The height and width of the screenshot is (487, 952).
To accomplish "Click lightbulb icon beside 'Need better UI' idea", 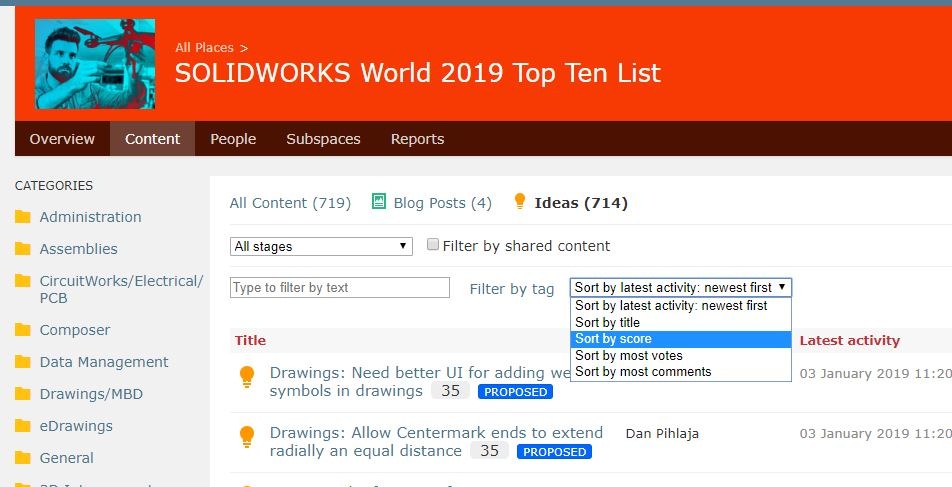I will click(x=246, y=377).
